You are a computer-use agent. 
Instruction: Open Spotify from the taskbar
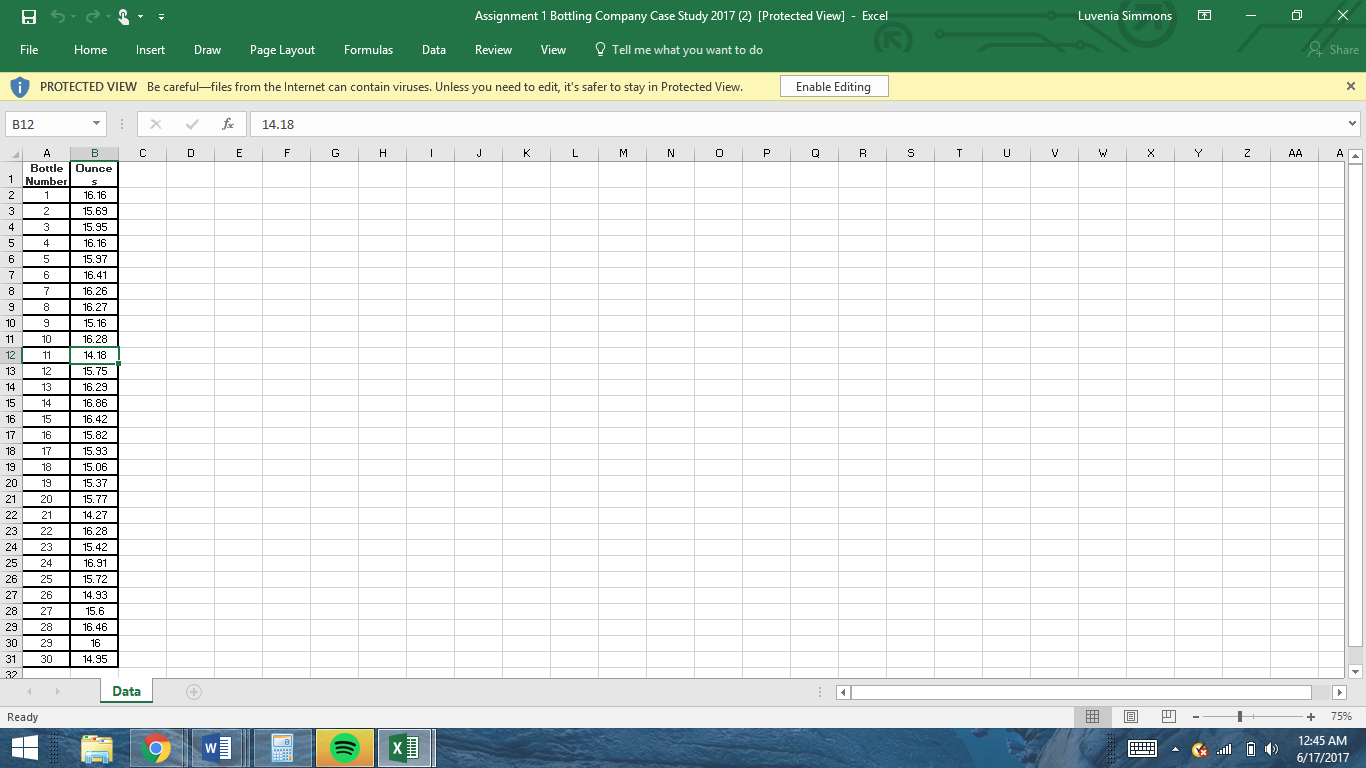tap(344, 748)
